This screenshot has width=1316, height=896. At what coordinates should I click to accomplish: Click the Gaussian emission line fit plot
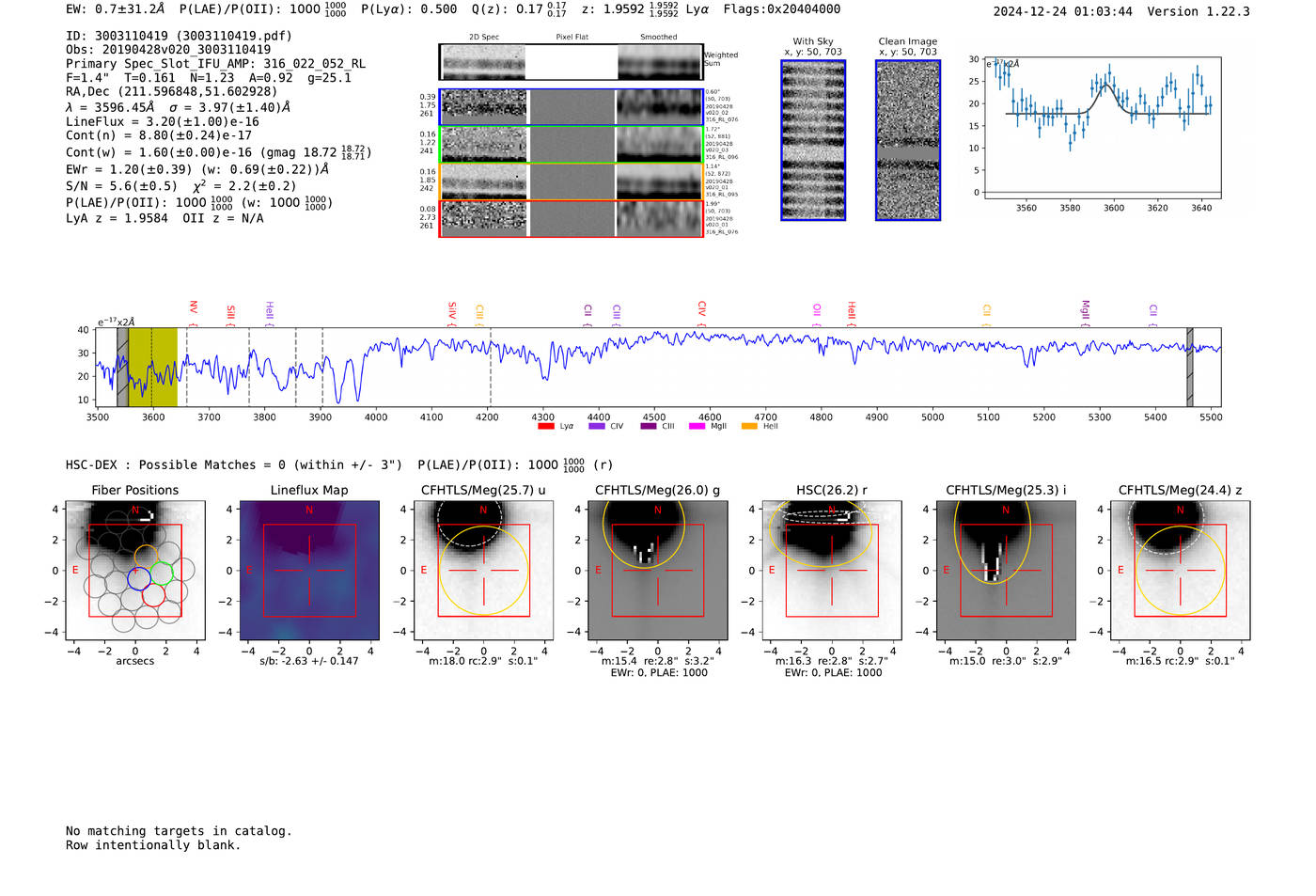[x=1102, y=128]
